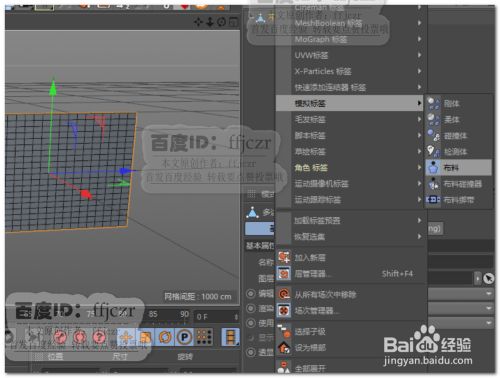Toggle the parameter P keyframe button
This screenshot has width=500, height=378.
pyautogui.click(x=184, y=337)
